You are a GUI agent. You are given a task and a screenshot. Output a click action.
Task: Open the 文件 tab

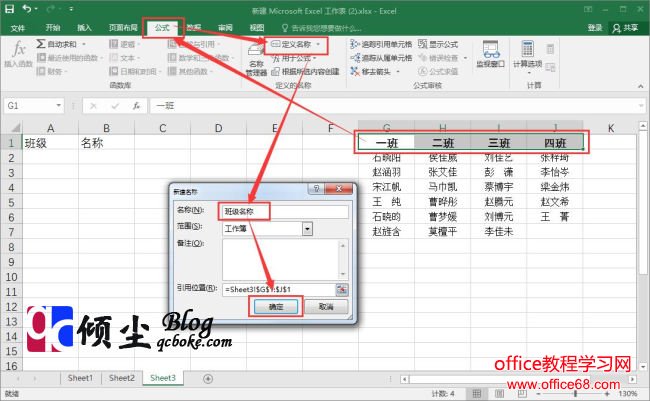(x=18, y=28)
